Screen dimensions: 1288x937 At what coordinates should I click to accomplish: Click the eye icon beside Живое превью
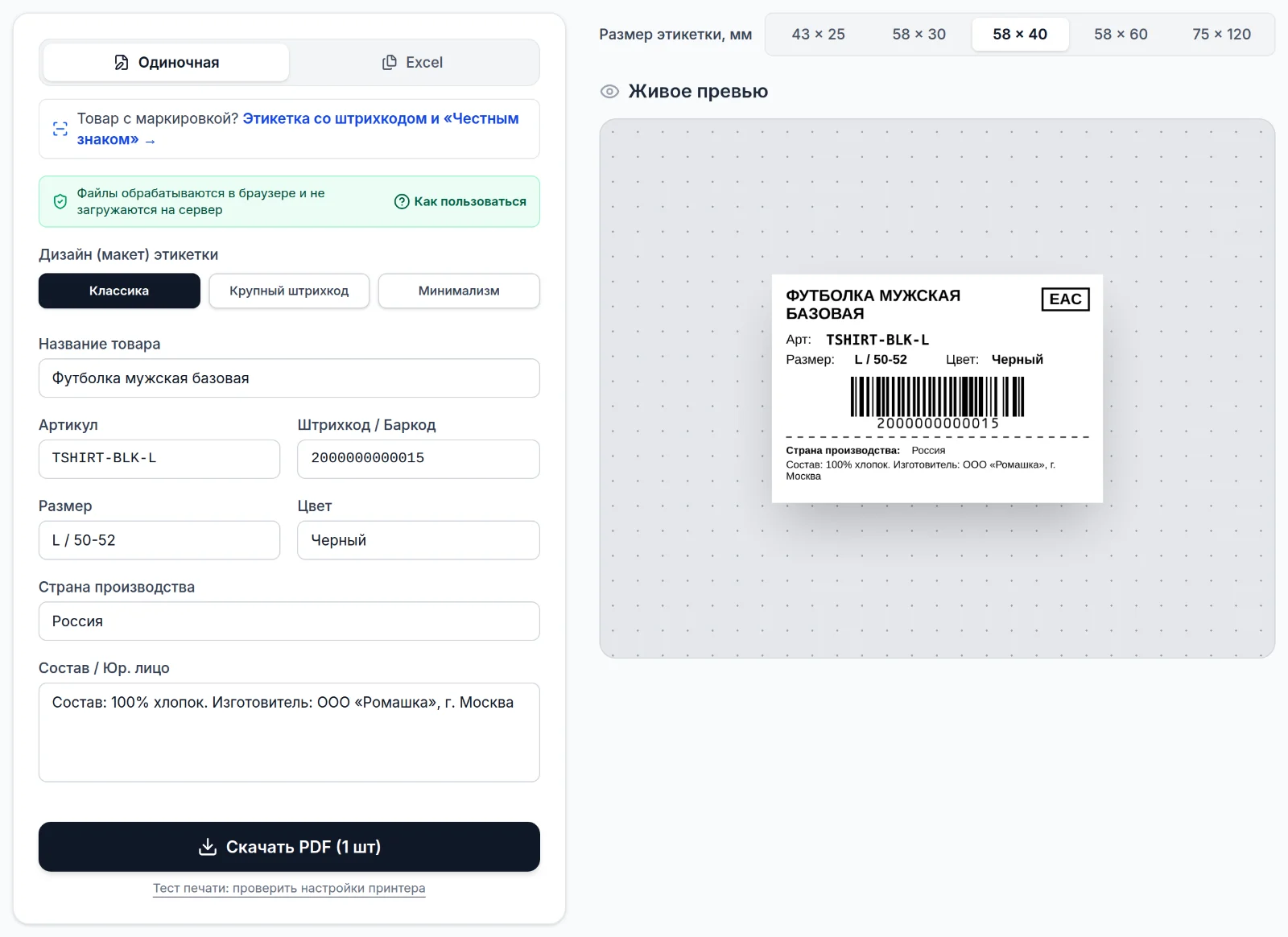pyautogui.click(x=610, y=92)
